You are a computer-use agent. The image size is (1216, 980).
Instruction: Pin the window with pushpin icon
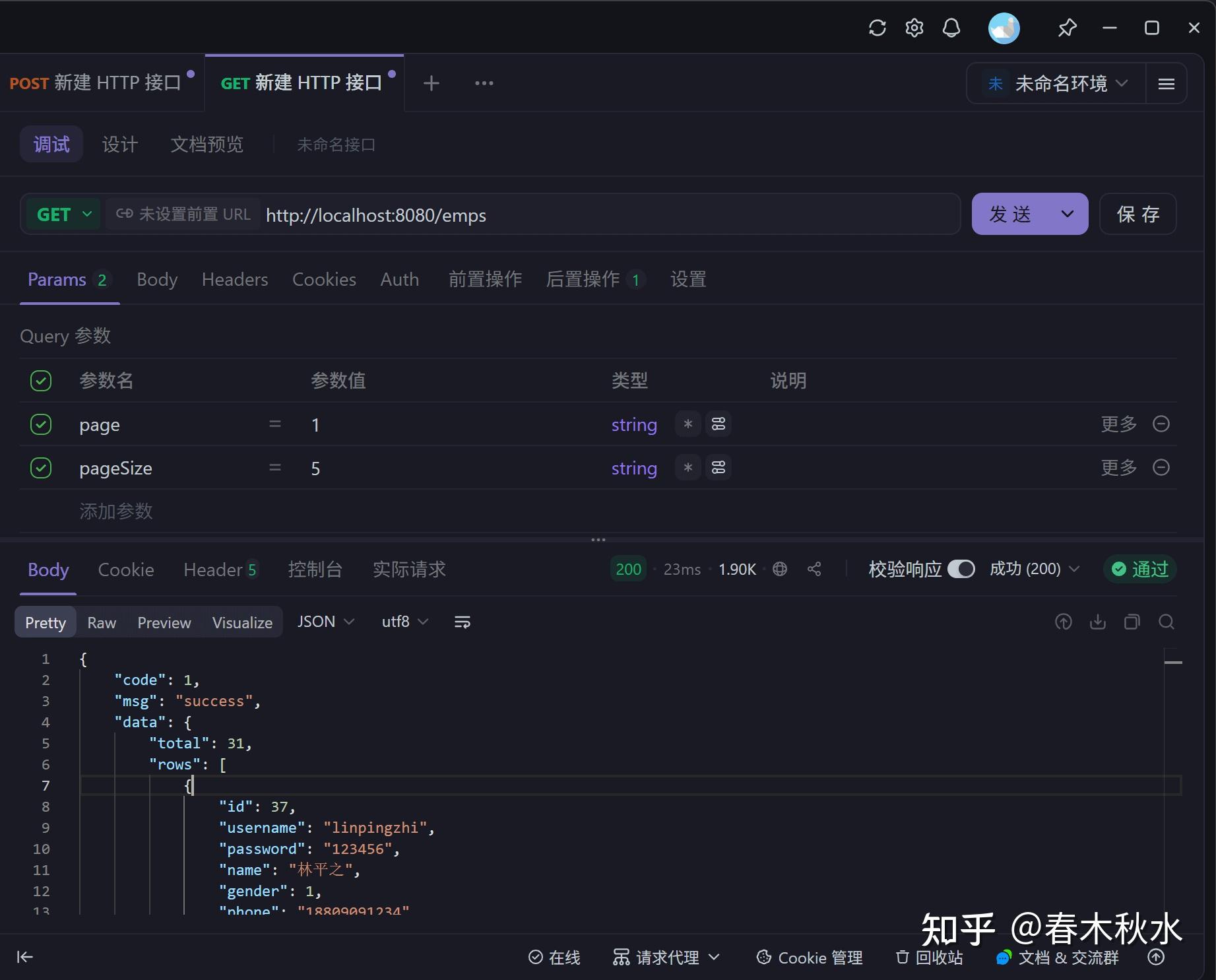tap(1067, 28)
